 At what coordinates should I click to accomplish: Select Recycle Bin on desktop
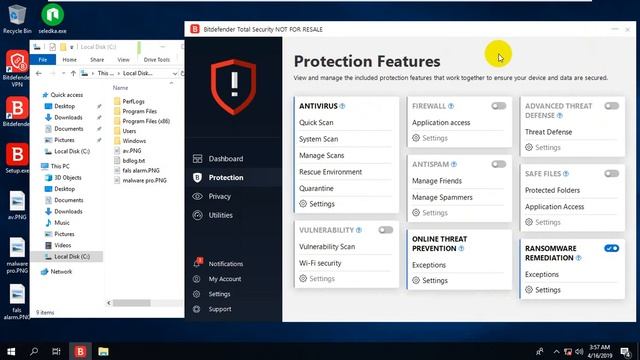coord(17,19)
